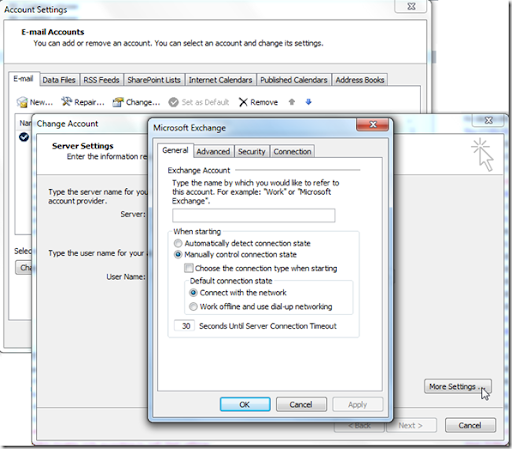The width and height of the screenshot is (512, 449).
Task: Switch to the Security tab
Action: (252, 151)
